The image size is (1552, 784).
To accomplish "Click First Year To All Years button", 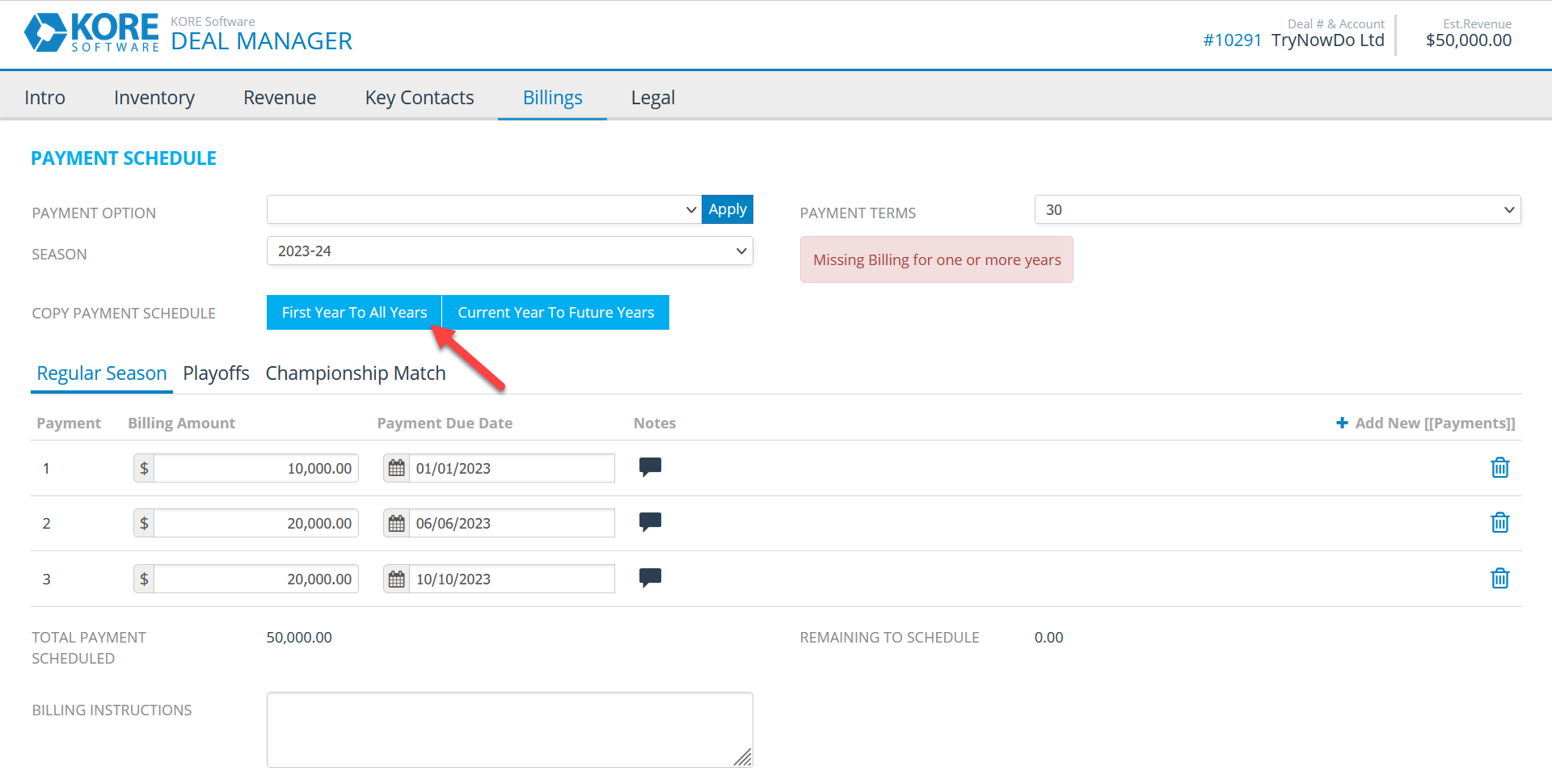I will pyautogui.click(x=354, y=313).
